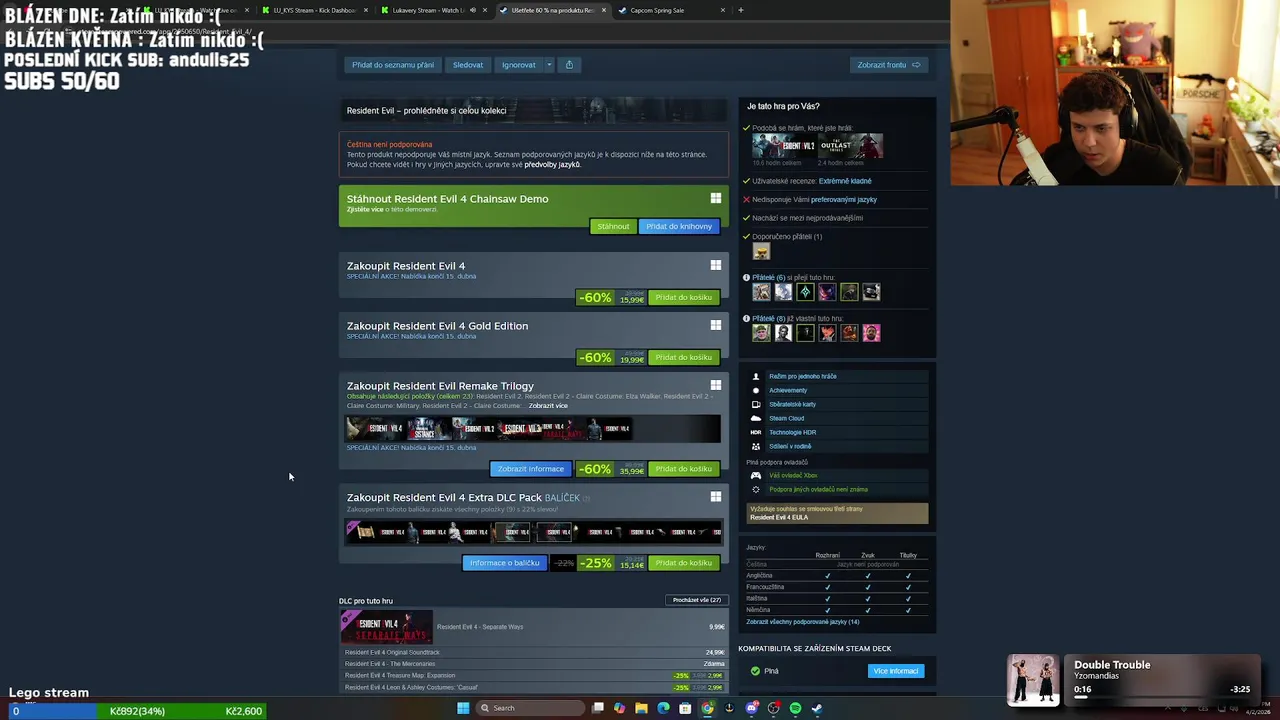Click Achievementy feature icon row

point(836,390)
